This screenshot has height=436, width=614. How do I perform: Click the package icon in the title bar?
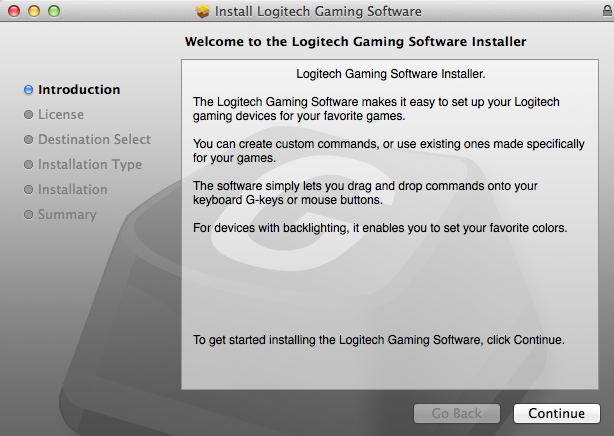point(204,12)
